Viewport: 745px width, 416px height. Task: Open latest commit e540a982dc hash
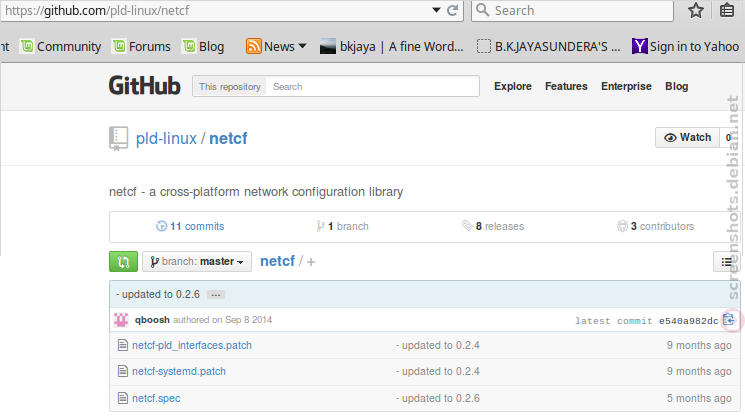click(688, 321)
